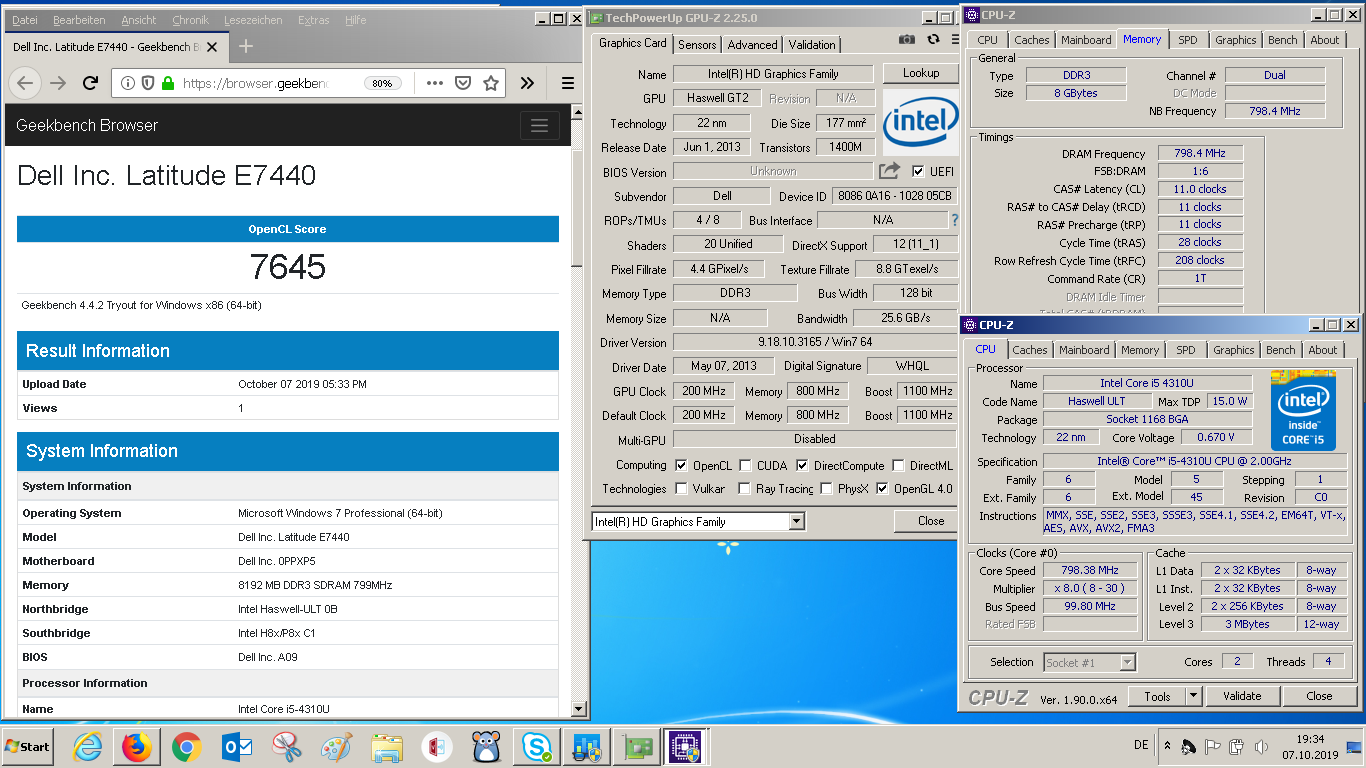Screen dimensions: 1366x768
Task: Click the 80% zoom indicator in address bar
Action: click(x=381, y=83)
